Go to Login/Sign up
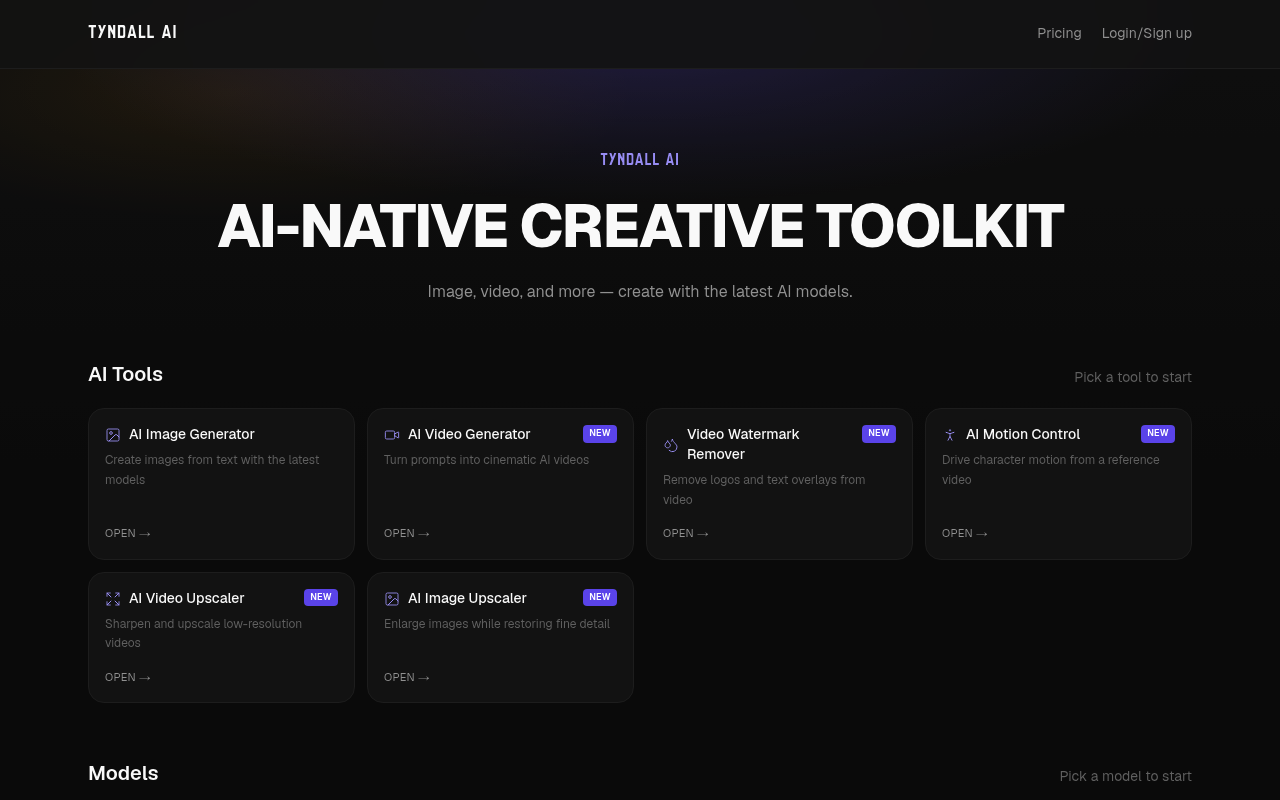1280x800 pixels. pyautogui.click(x=1147, y=33)
